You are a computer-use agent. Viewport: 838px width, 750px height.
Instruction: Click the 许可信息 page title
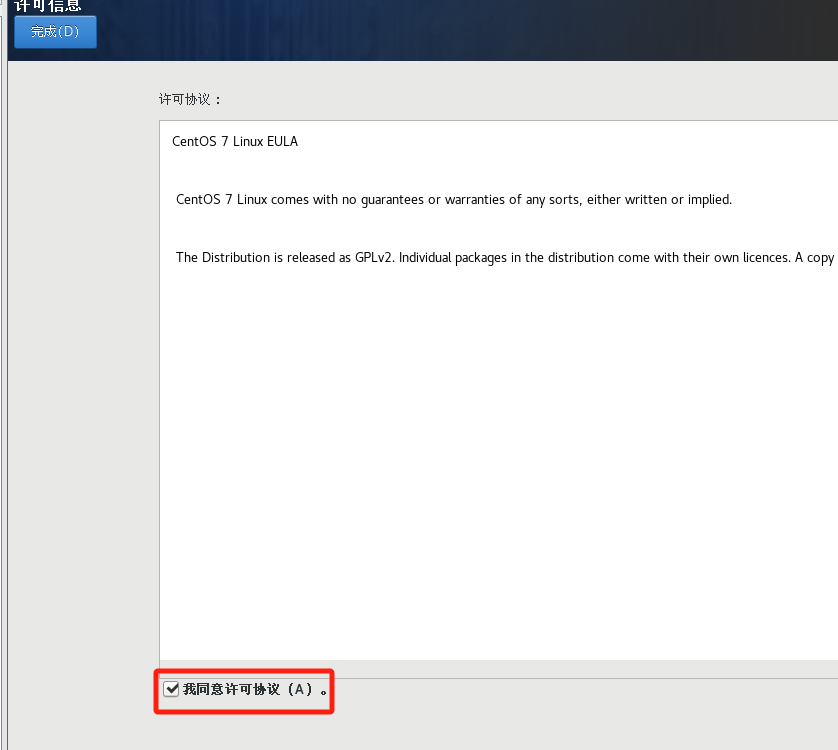point(48,6)
